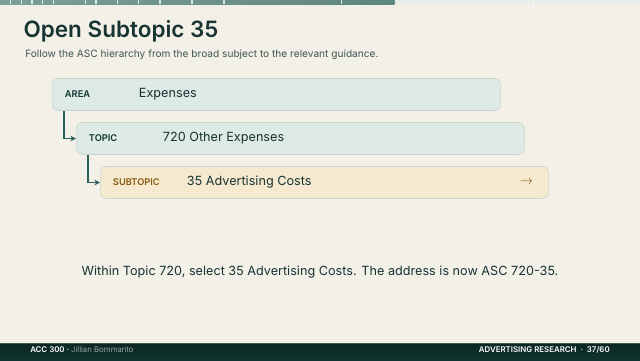Click the TOPIC label in the hierarchy
Screen dimensions: 640x361
103,138
